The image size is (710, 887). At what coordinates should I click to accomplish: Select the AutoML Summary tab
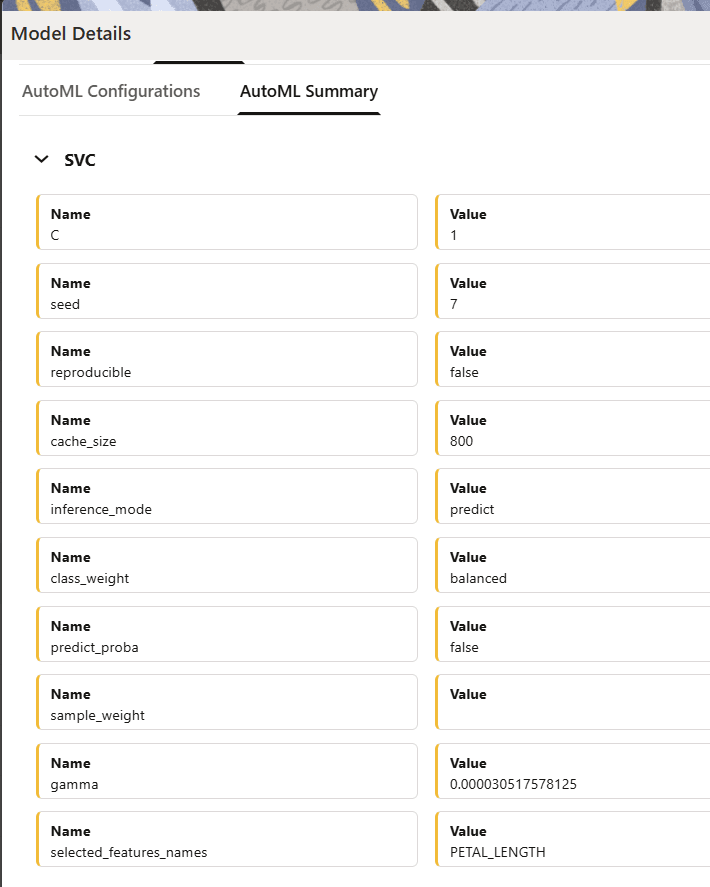[x=308, y=91]
